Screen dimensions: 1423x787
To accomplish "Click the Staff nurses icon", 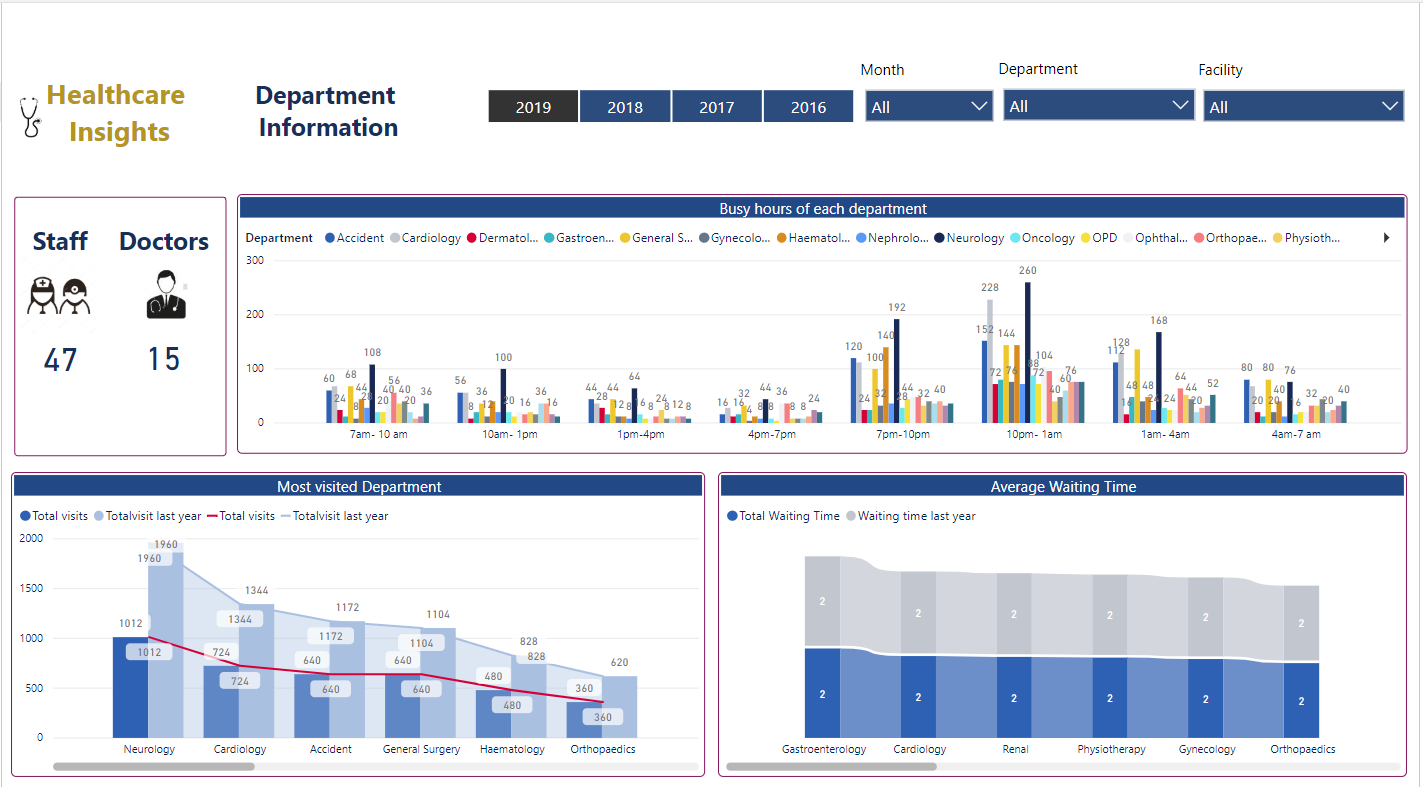I will [59, 296].
